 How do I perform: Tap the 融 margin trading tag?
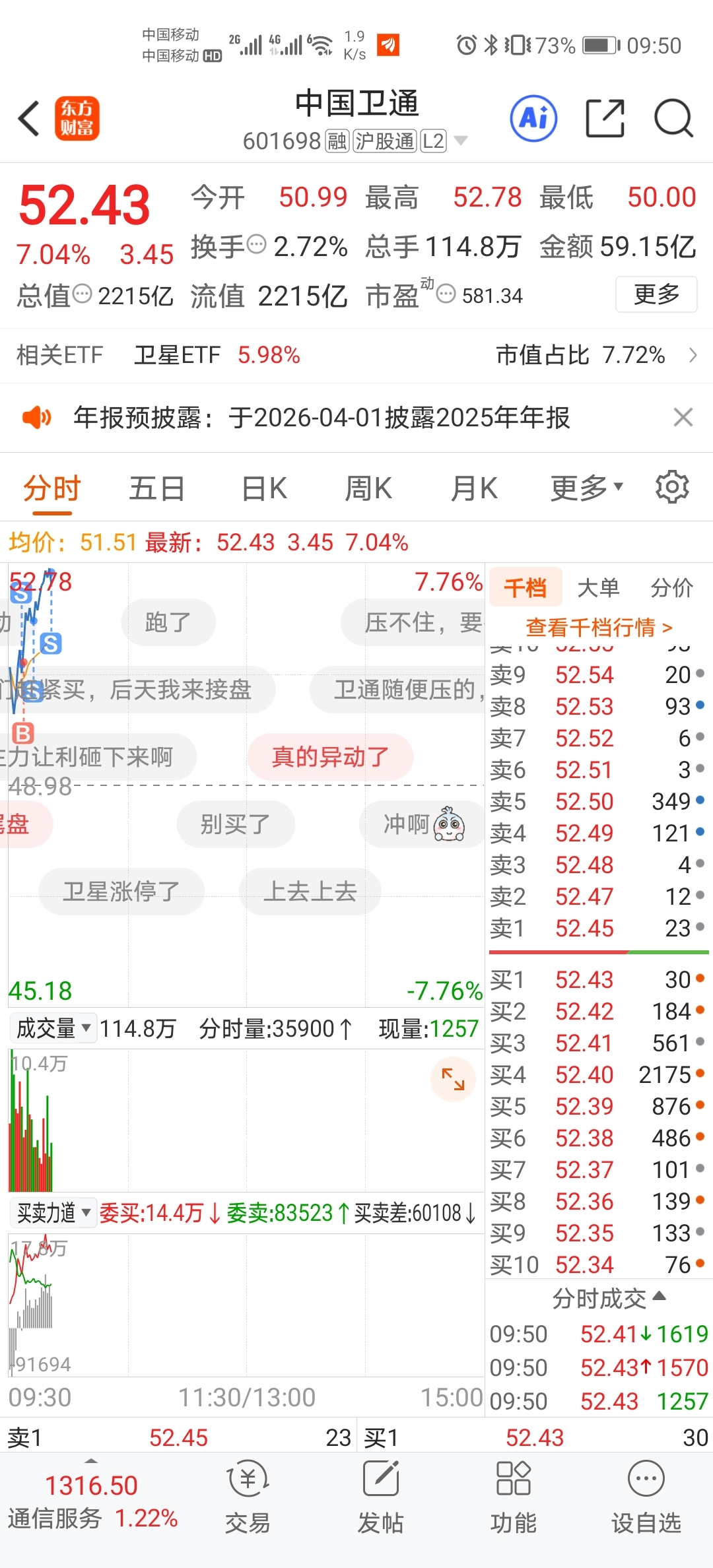click(337, 141)
